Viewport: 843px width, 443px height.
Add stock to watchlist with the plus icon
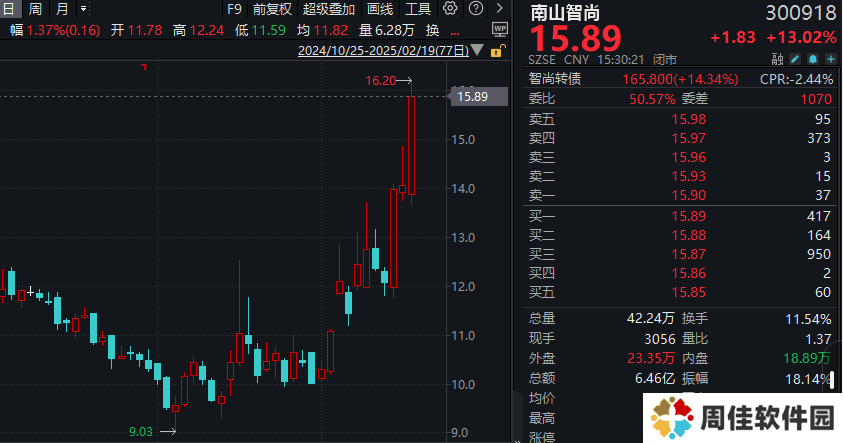pos(831,59)
